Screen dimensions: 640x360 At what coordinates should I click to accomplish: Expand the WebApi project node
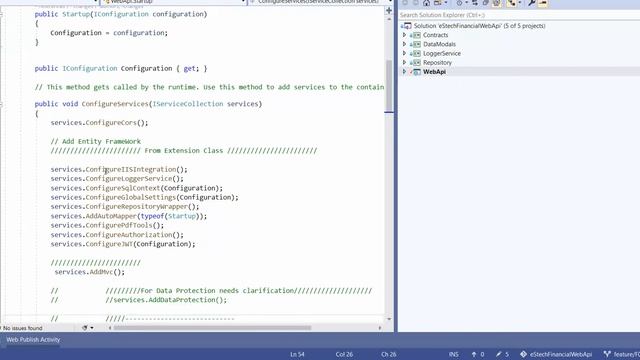tap(404, 72)
